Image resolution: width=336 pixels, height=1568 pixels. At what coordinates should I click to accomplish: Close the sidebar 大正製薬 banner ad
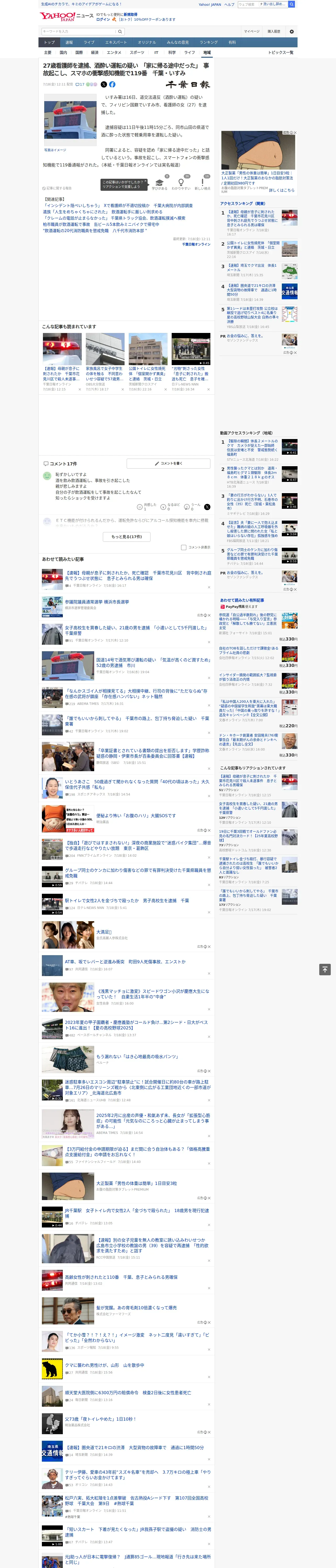(295, 133)
